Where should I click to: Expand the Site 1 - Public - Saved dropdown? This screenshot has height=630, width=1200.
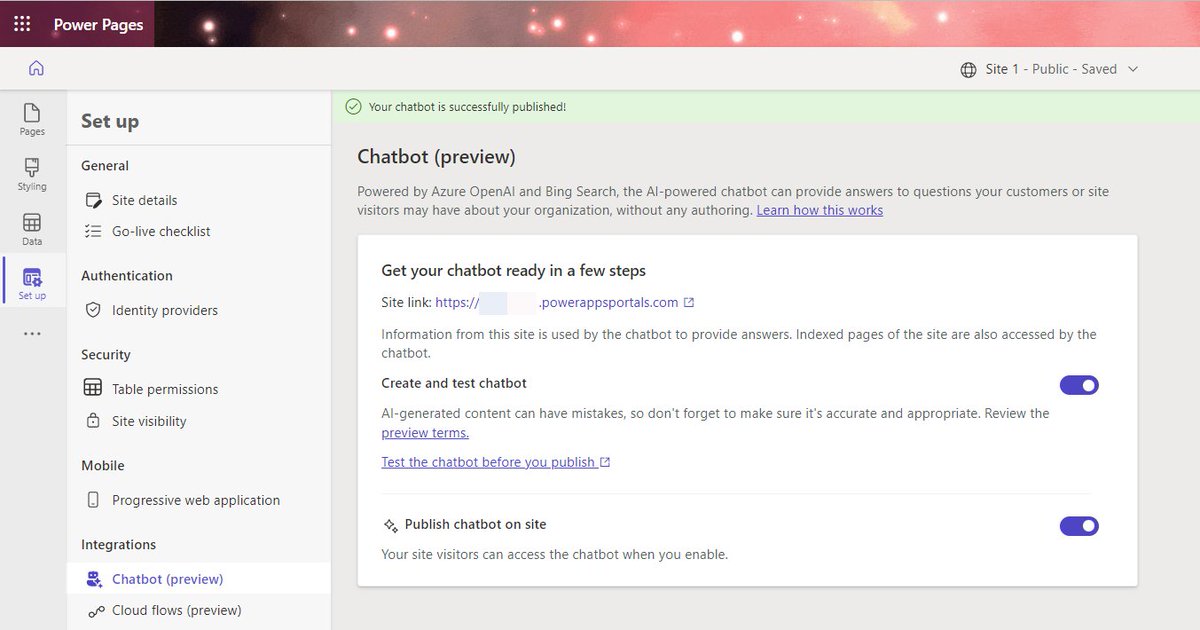click(1133, 70)
